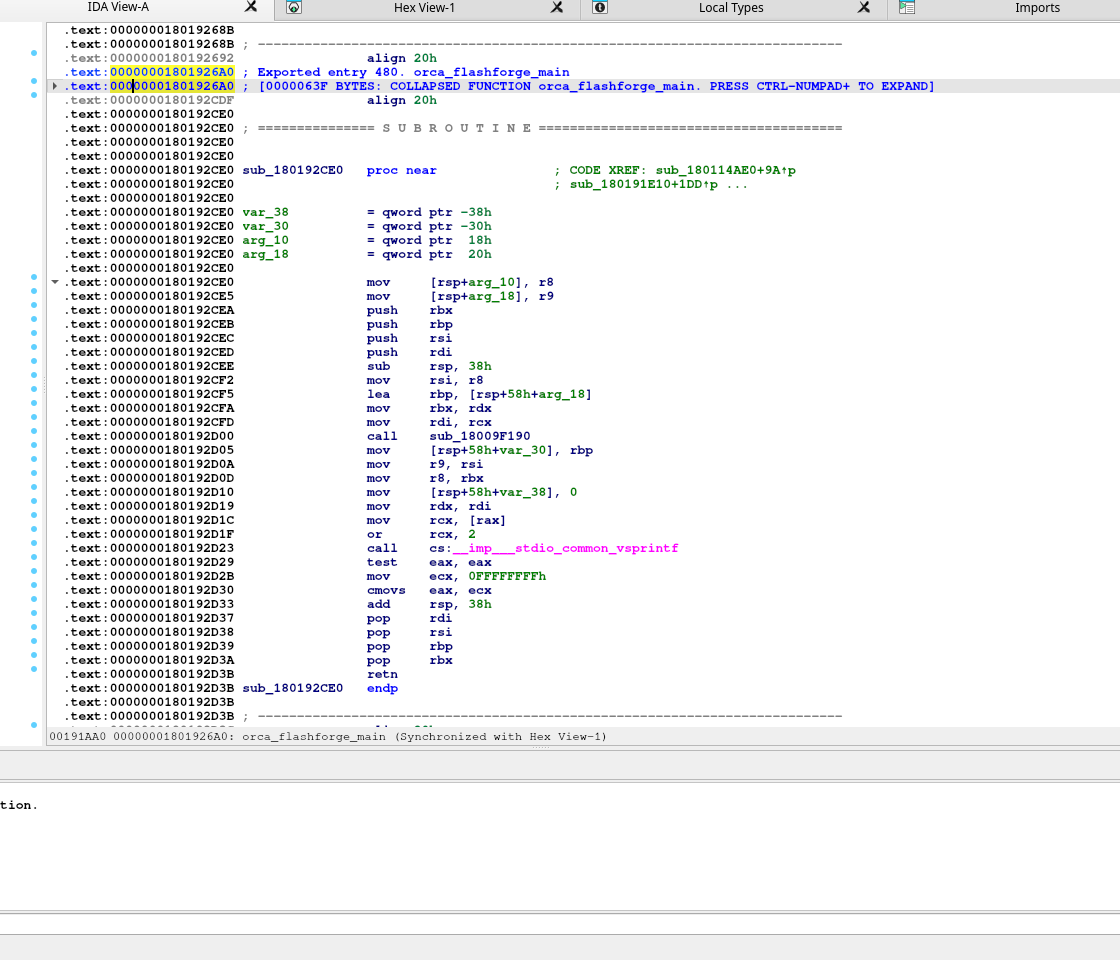This screenshot has height=960, width=1120.
Task: Collapse sub_180192CE0 using its gutter arrow
Action: pyautogui.click(x=55, y=282)
